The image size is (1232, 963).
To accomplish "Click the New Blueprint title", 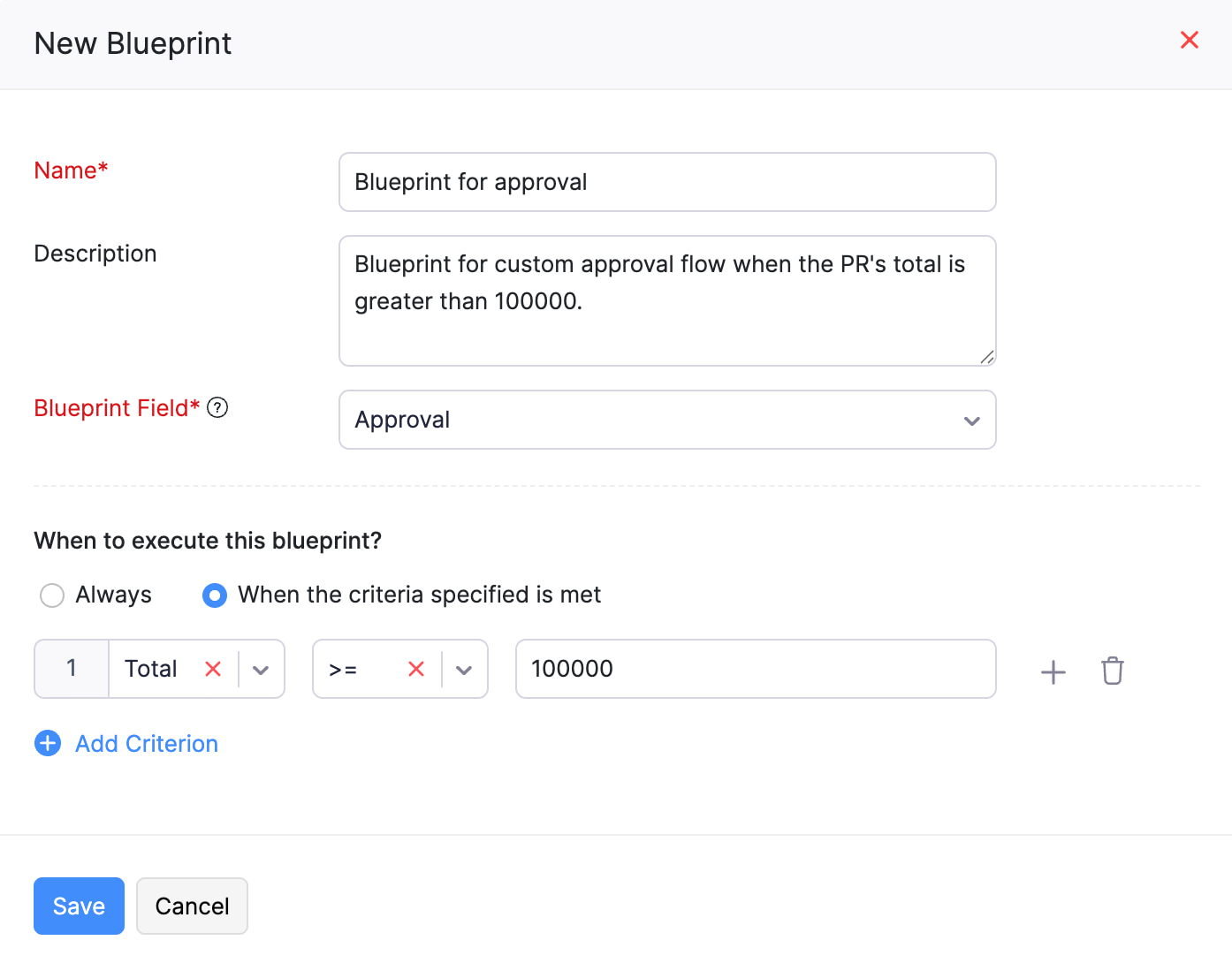I will (x=133, y=42).
